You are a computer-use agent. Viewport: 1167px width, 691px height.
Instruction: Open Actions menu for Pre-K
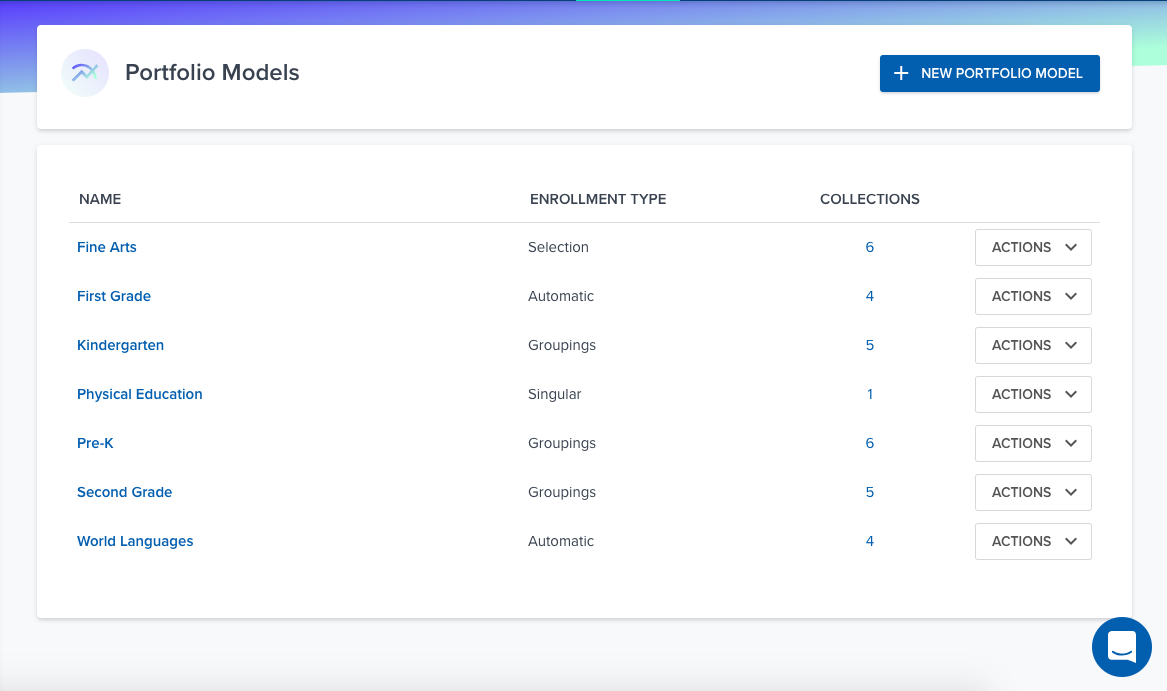1033,443
